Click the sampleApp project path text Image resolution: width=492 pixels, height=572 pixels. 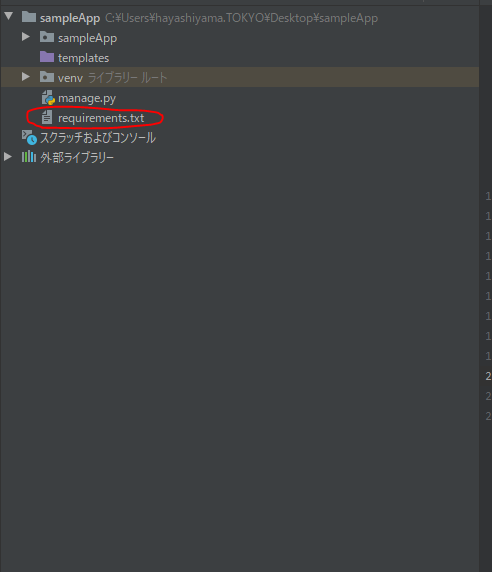coord(241,18)
